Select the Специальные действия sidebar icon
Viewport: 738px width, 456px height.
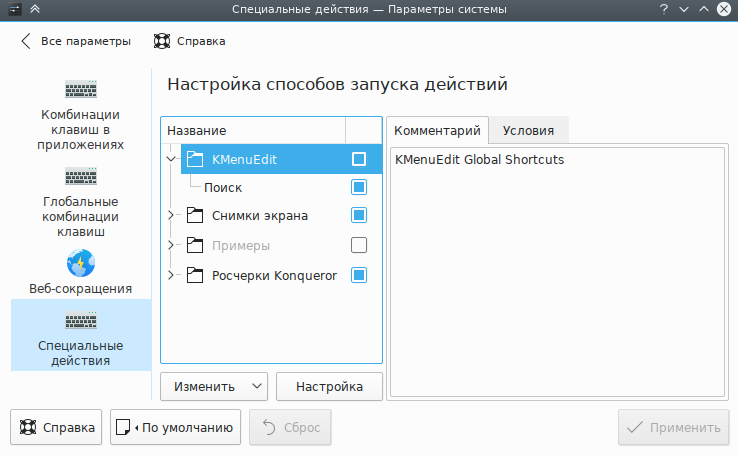(81, 321)
